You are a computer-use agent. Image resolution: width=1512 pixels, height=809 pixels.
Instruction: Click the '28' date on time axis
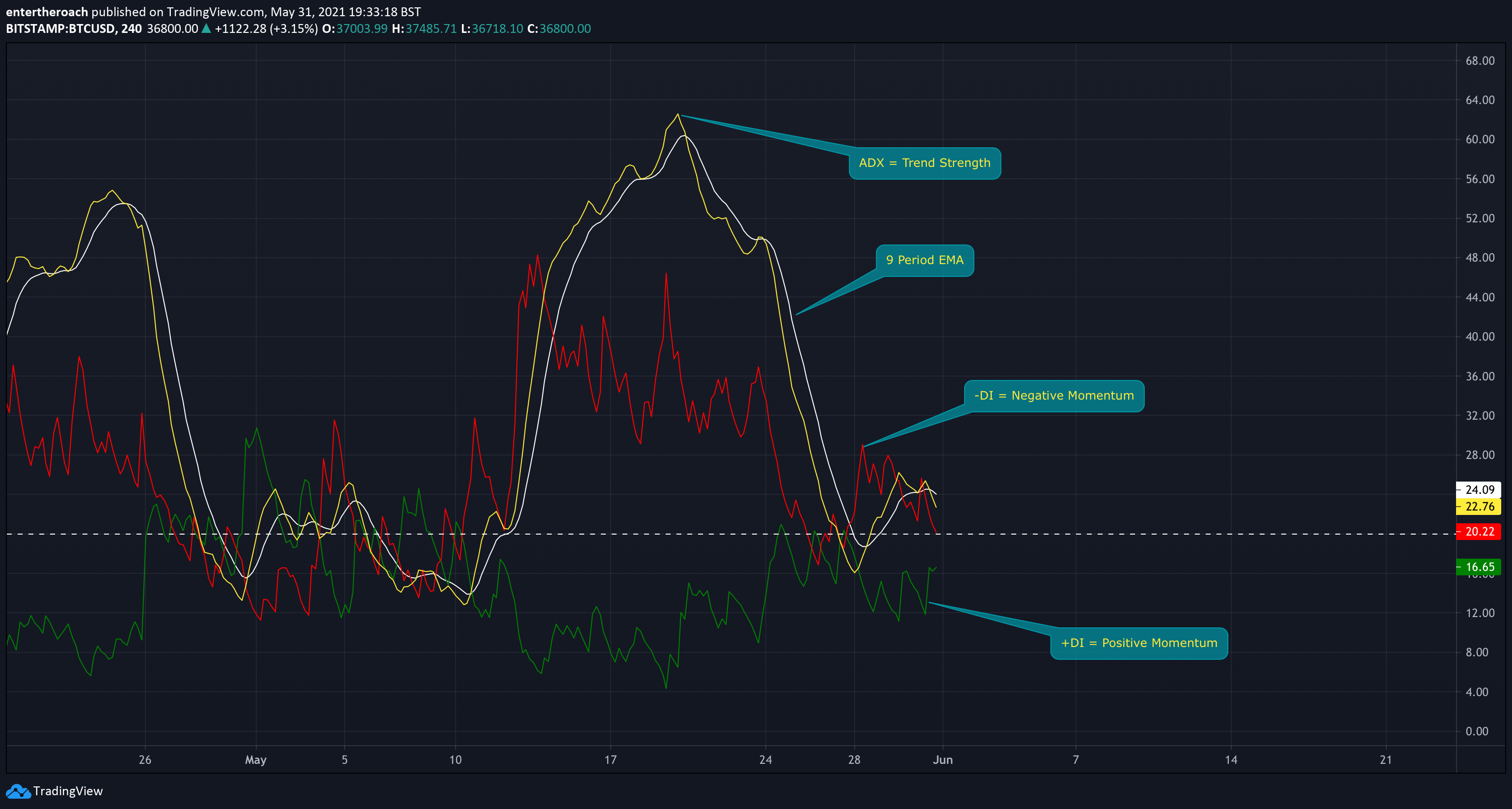click(854, 760)
